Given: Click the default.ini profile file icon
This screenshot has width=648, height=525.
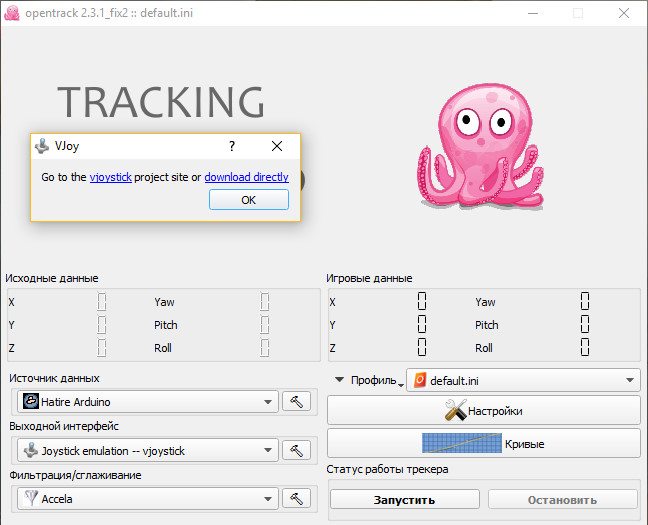Looking at the screenshot, I should [420, 380].
